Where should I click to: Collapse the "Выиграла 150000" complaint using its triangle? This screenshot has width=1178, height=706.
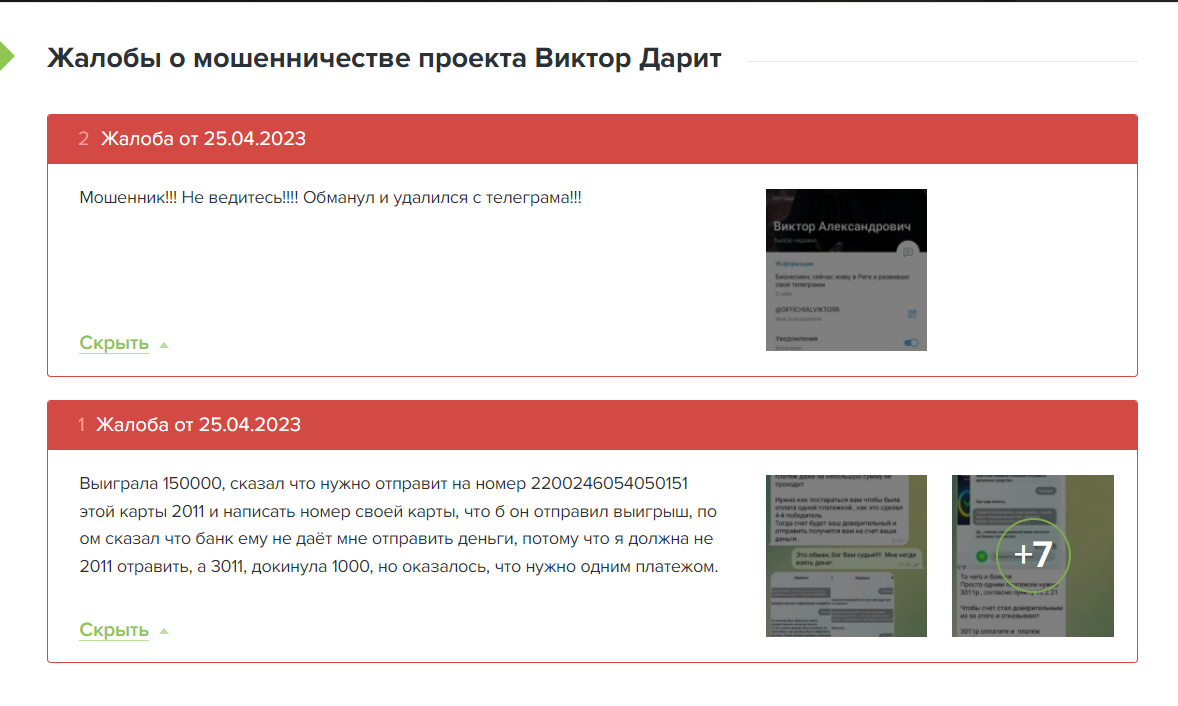(164, 632)
